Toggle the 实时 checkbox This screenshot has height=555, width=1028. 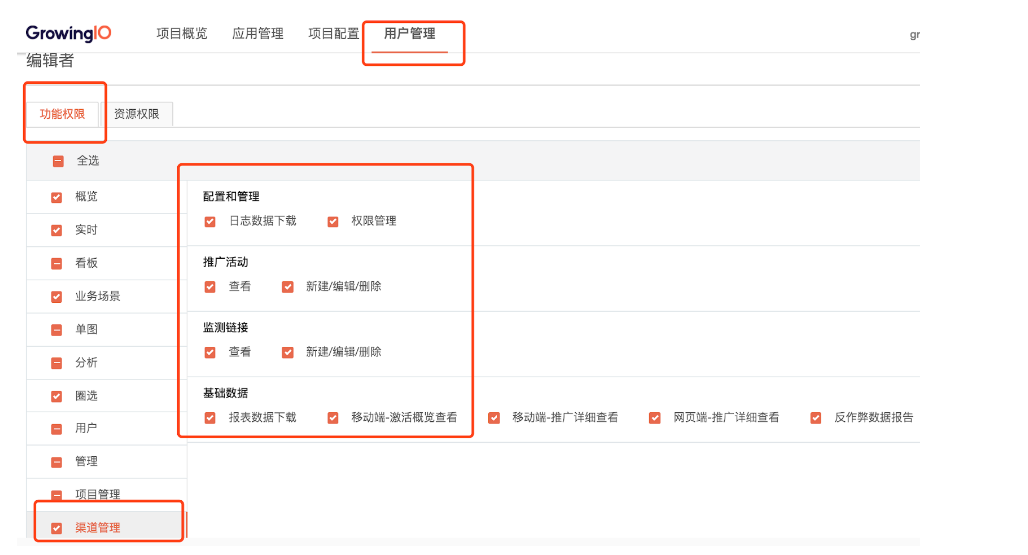point(56,231)
